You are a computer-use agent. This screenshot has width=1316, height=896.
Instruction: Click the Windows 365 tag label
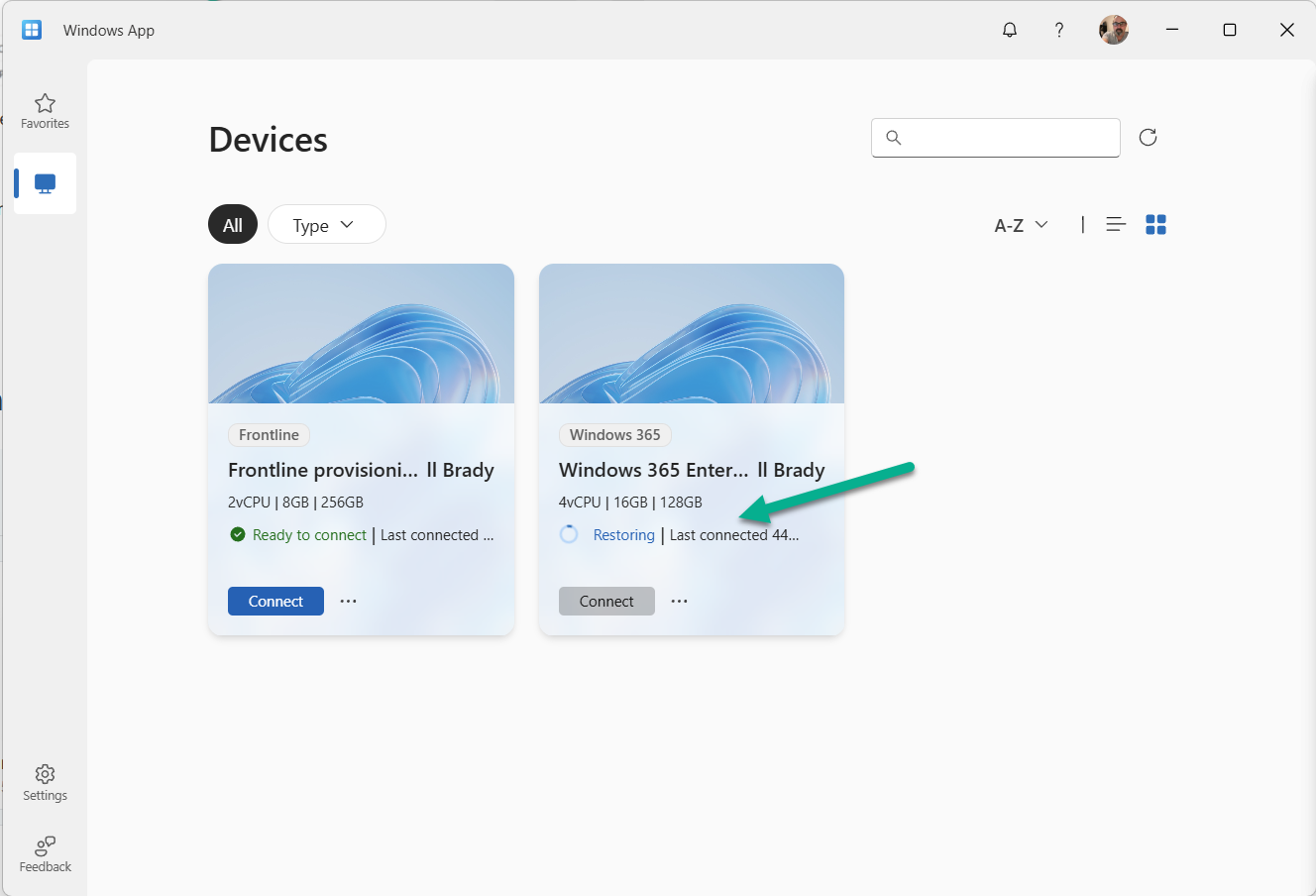click(x=614, y=434)
